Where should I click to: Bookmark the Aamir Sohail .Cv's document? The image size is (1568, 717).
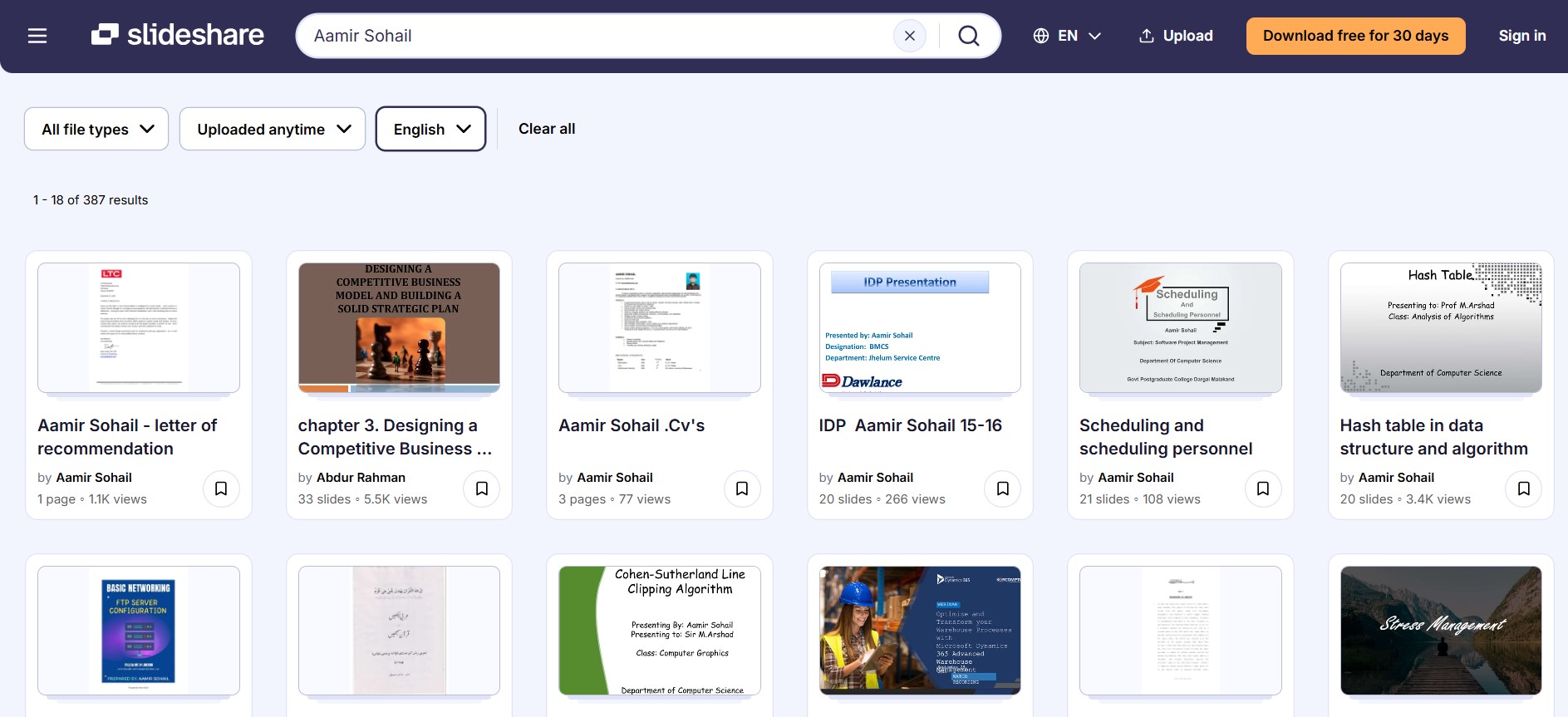(742, 489)
